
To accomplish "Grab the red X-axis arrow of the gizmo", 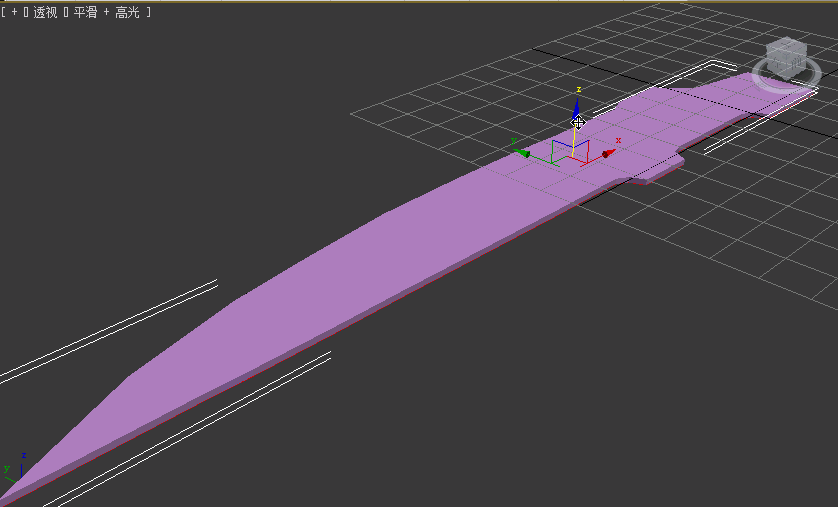I will (609, 153).
